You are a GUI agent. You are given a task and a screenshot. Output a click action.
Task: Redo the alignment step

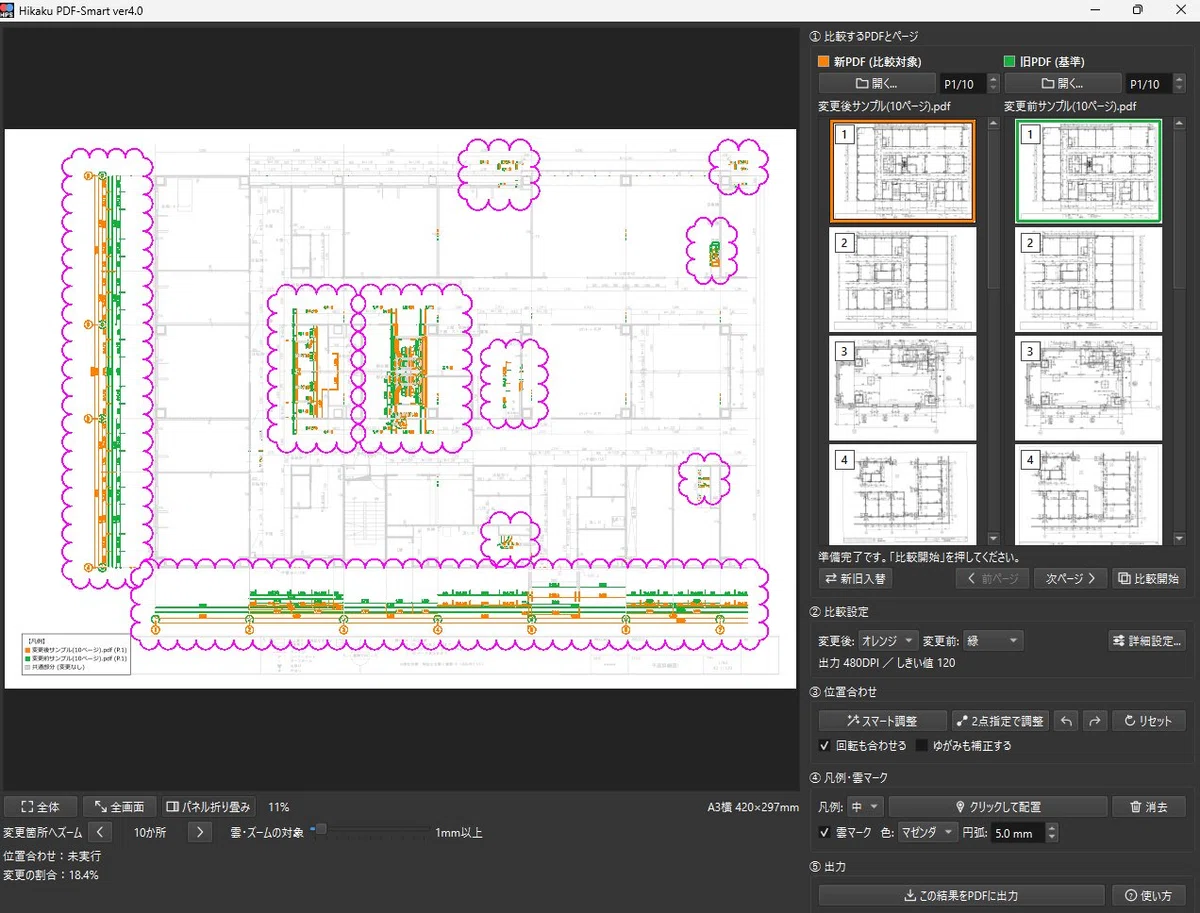coord(1095,721)
